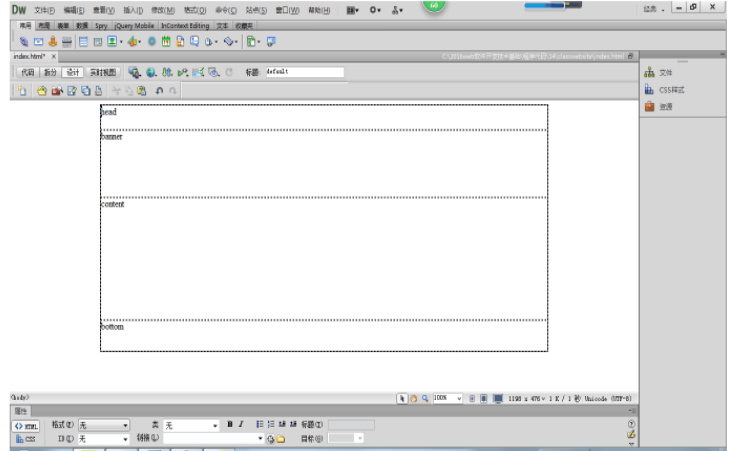Click the Hyperlink icon in Insert bar

pos(24,41)
